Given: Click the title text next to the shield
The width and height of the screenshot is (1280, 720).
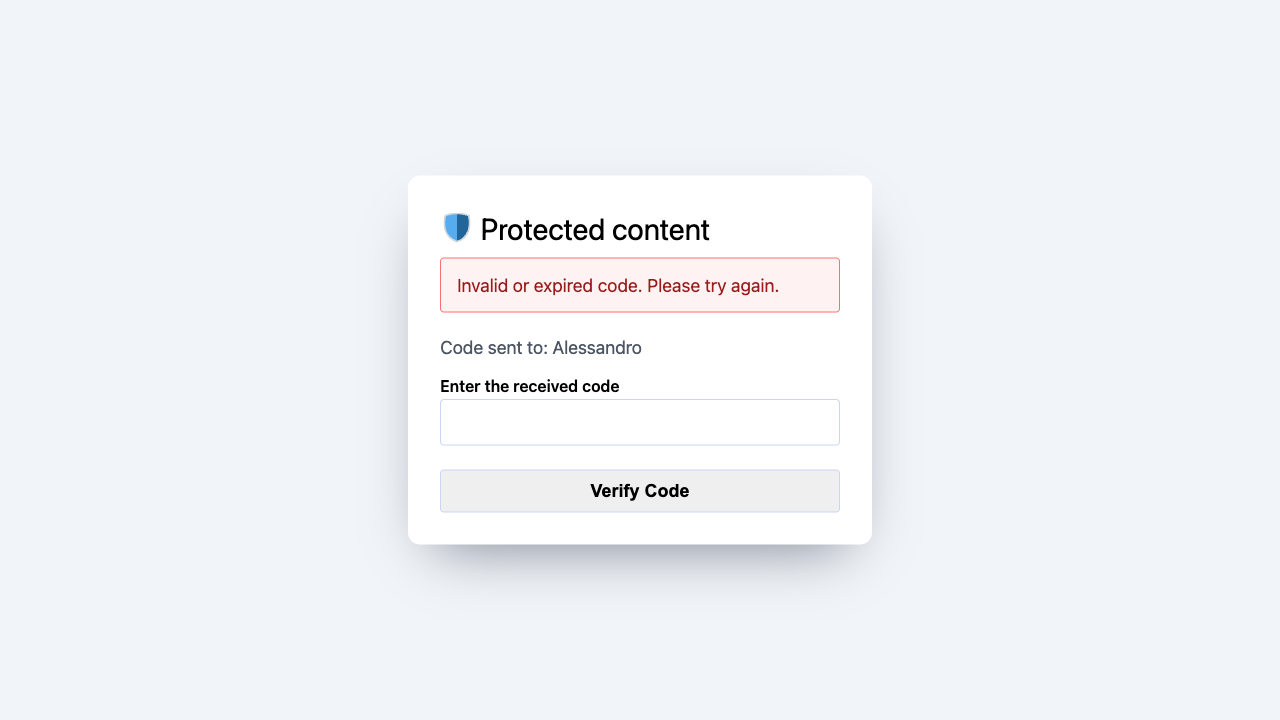Looking at the screenshot, I should [594, 229].
